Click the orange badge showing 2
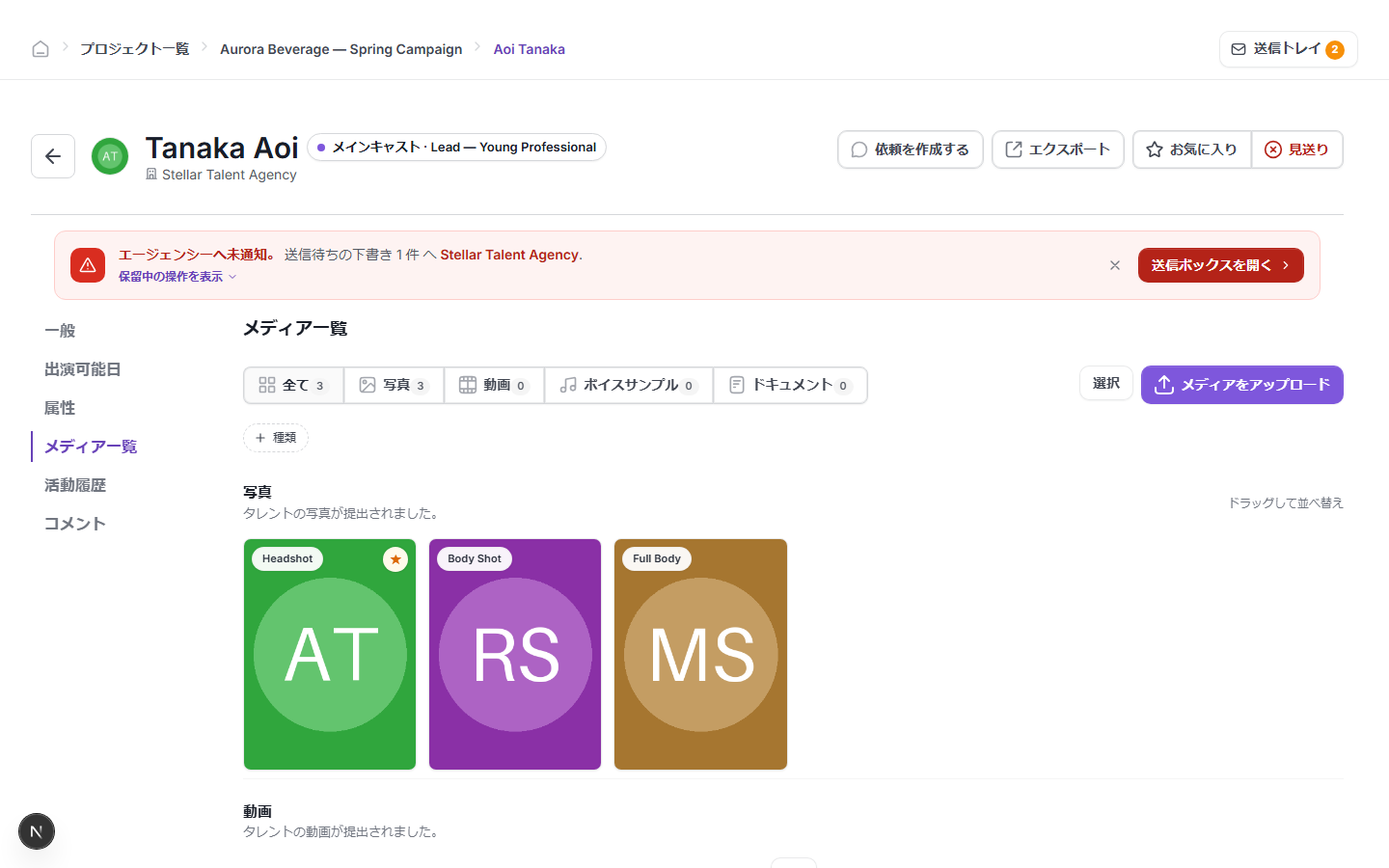 pos(1335,50)
